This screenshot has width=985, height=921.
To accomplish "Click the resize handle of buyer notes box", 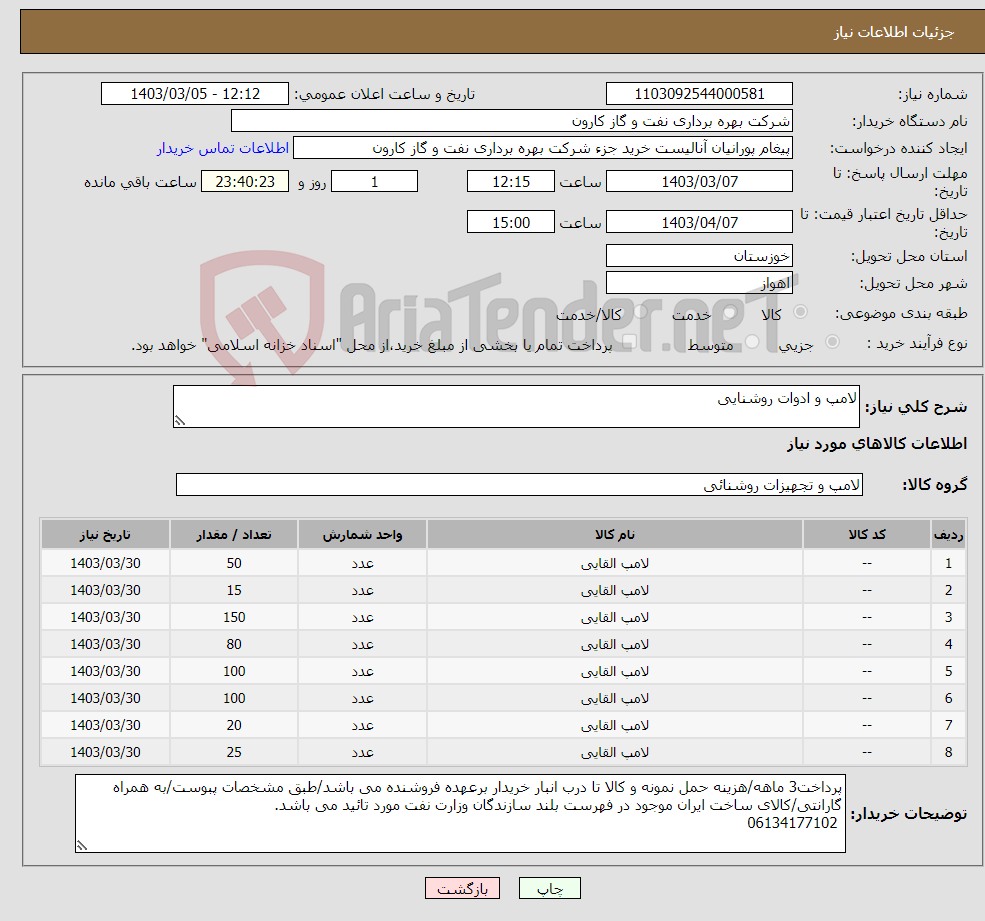I will click(82, 846).
